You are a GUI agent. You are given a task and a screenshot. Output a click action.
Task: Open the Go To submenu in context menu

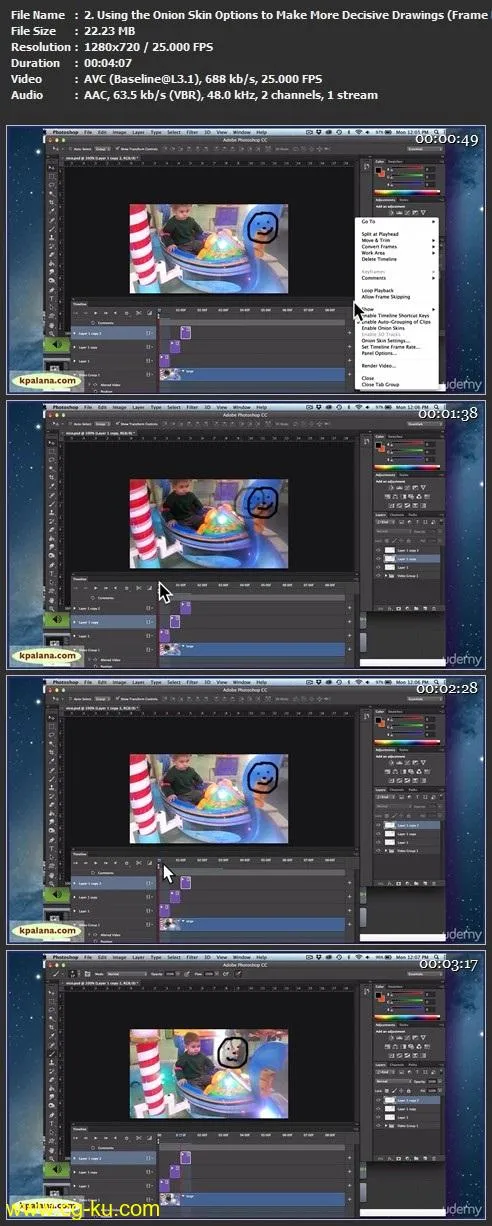[397, 221]
